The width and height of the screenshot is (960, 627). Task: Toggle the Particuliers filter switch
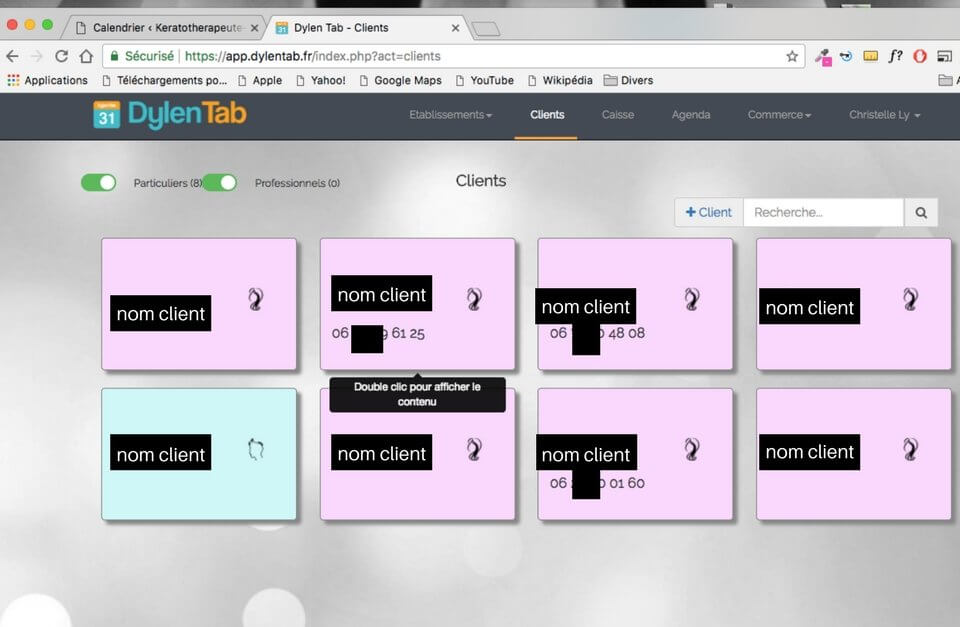pyautogui.click(x=99, y=182)
